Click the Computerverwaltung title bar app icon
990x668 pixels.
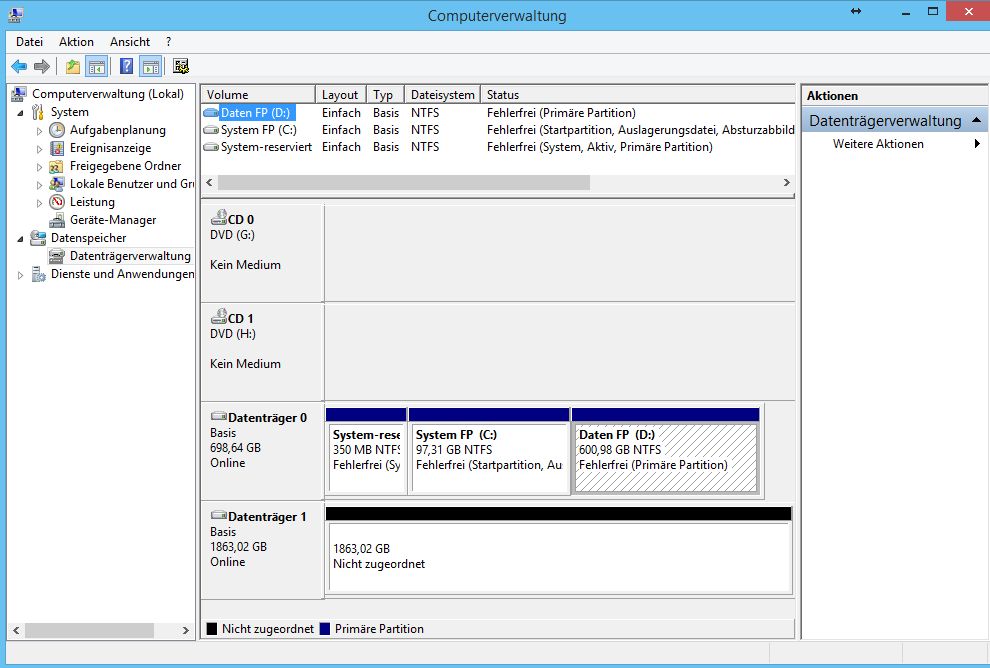coord(16,15)
